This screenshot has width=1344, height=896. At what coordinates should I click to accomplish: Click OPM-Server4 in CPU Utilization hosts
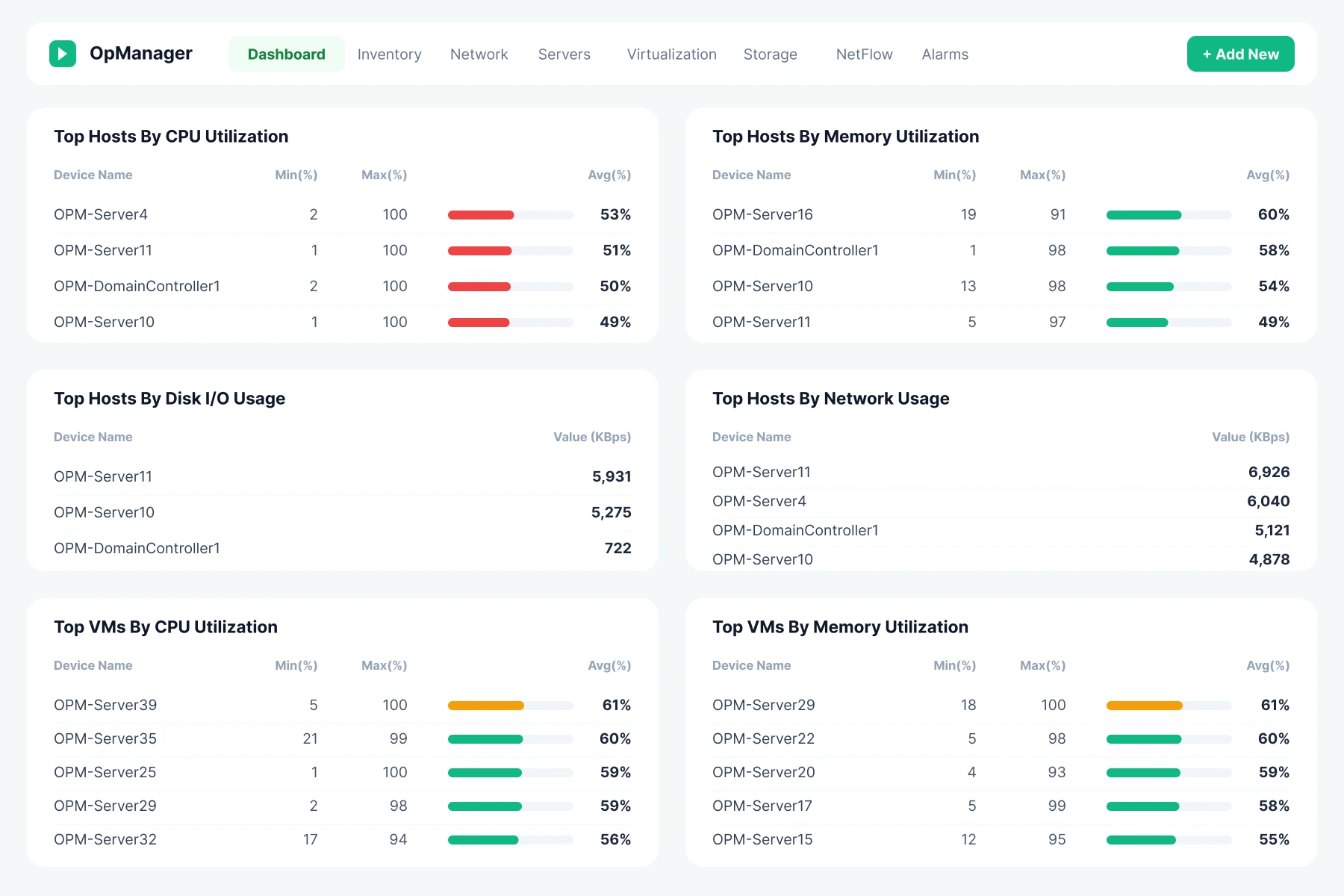101,215
